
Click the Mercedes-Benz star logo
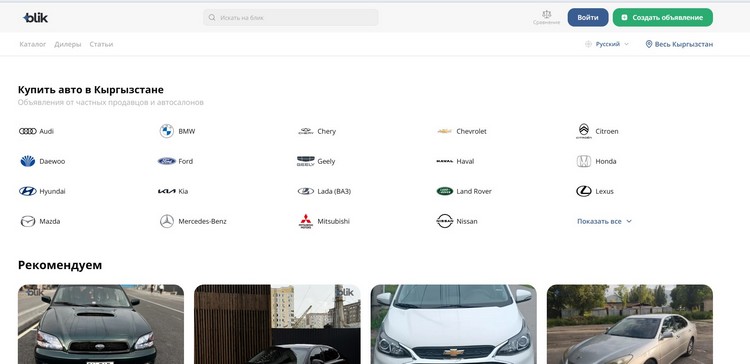(x=166, y=221)
